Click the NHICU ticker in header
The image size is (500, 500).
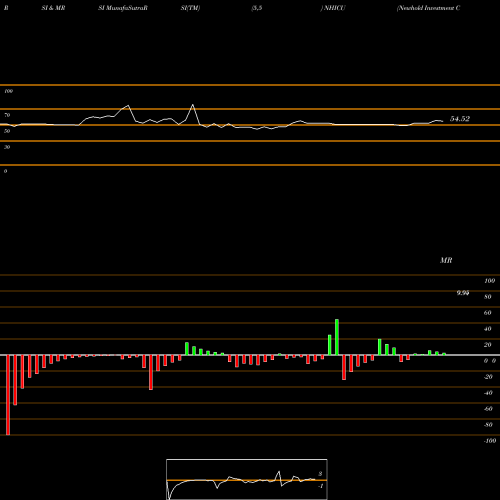click(x=334, y=8)
